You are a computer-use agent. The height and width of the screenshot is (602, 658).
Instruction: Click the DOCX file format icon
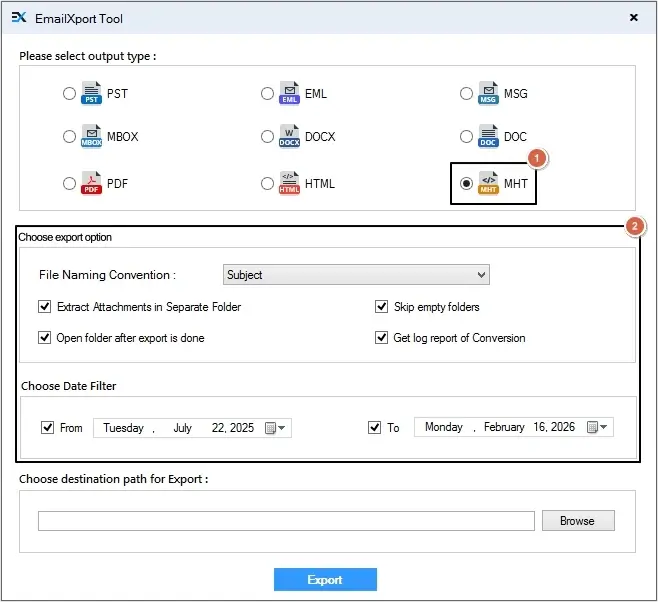pos(289,136)
